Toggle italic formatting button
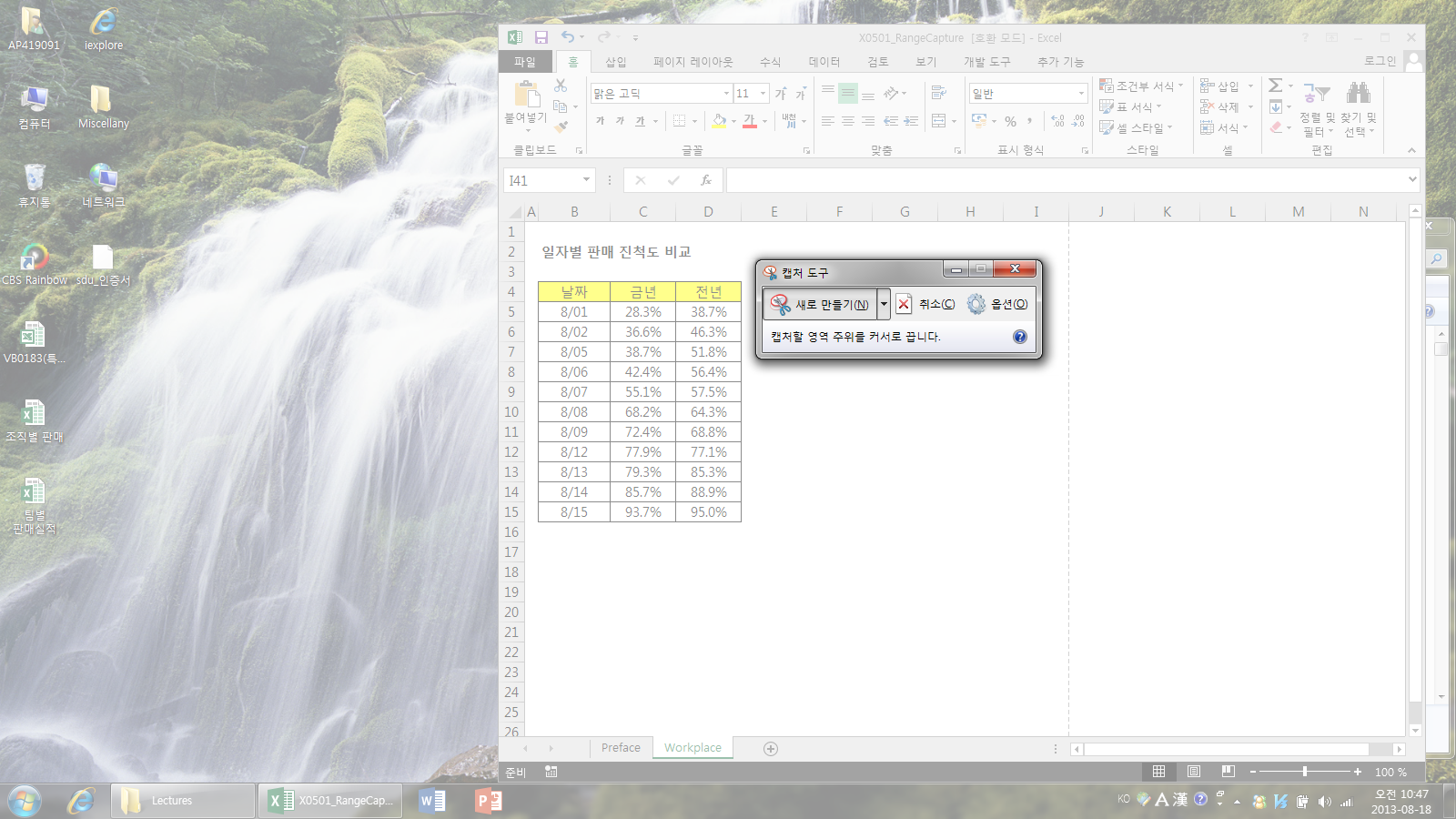This screenshot has width=1456, height=819. [x=620, y=121]
